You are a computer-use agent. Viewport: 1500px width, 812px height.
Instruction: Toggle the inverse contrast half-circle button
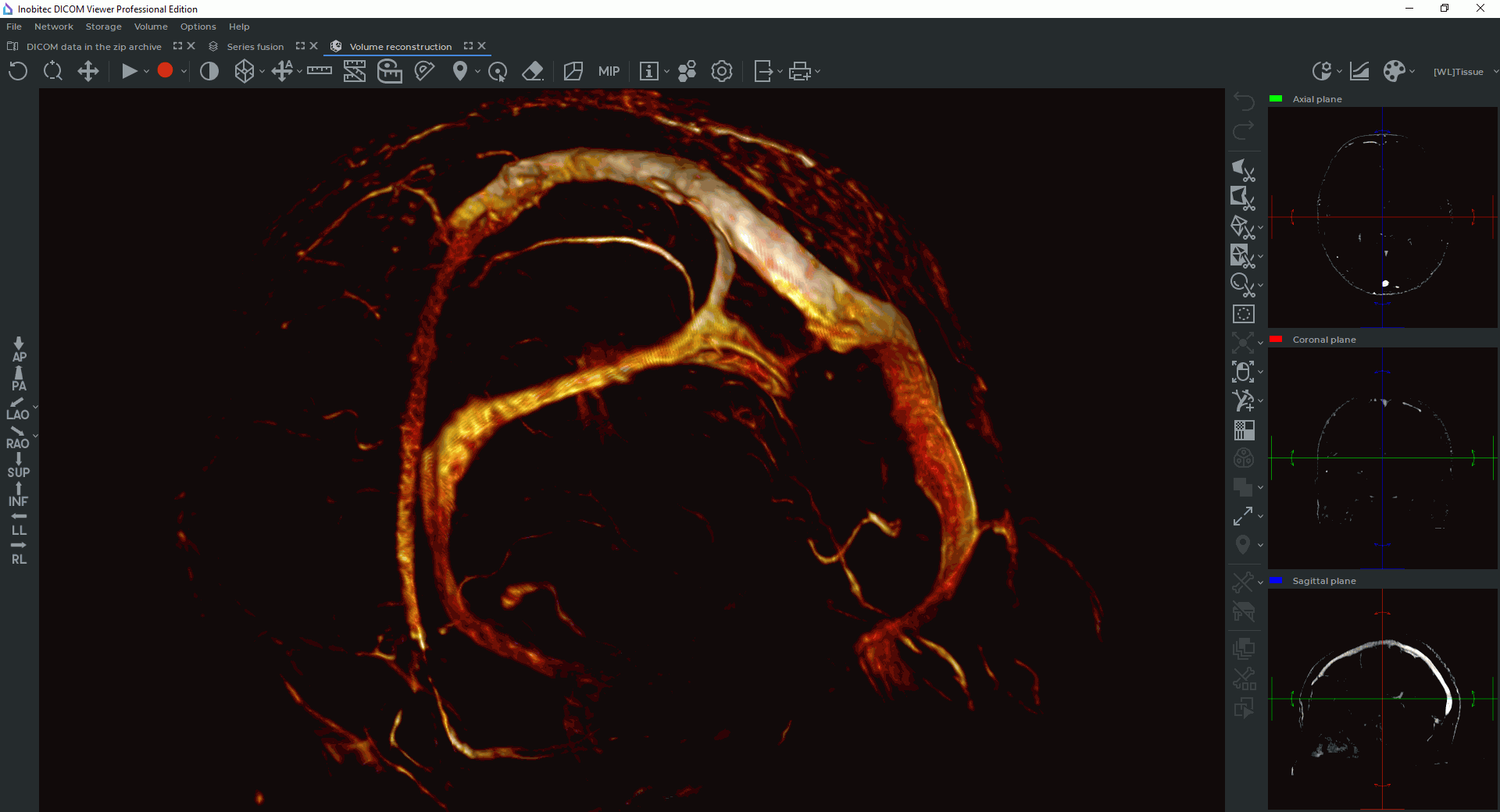point(209,72)
